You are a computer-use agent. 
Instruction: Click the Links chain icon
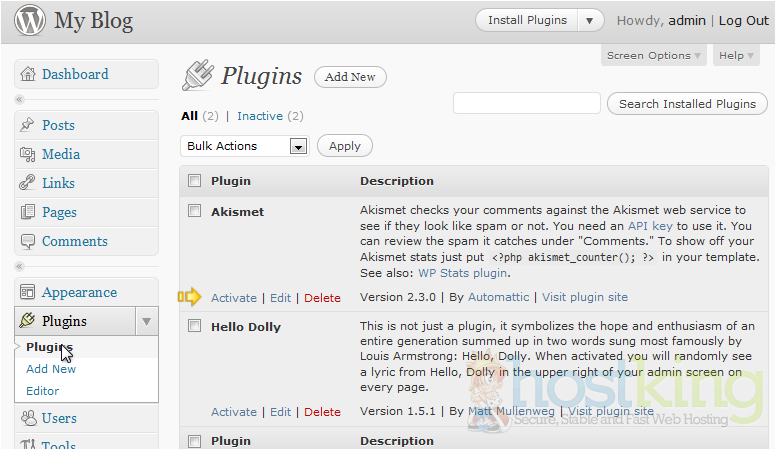(x=28, y=183)
